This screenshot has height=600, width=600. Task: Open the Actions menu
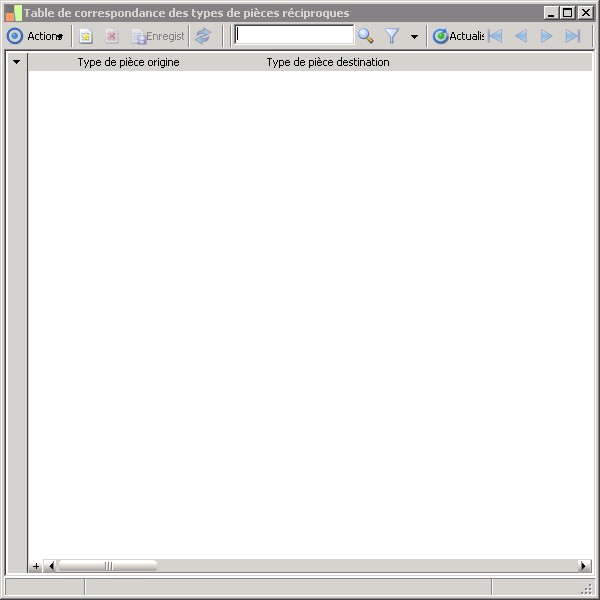(35, 36)
